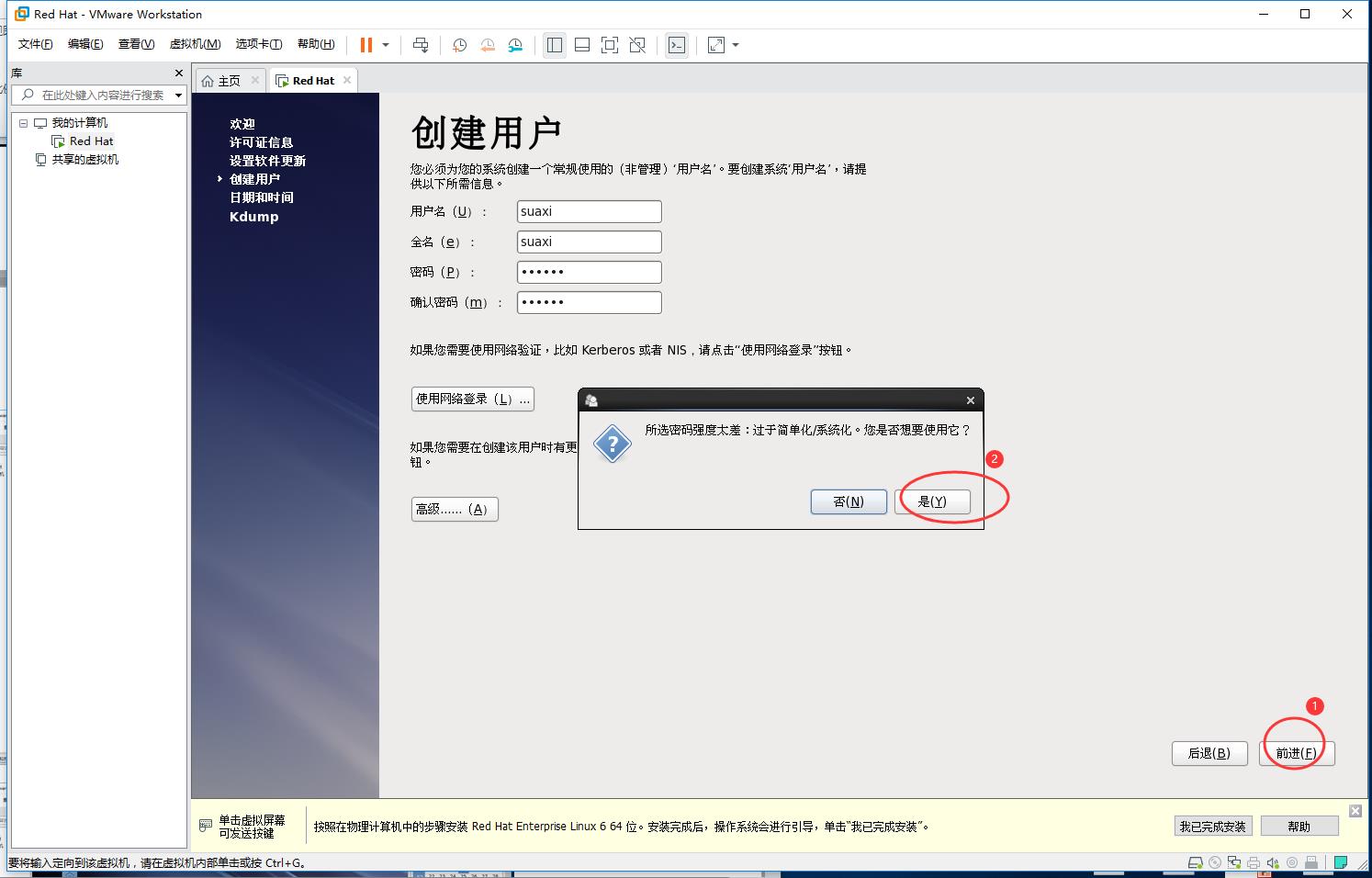Viewport: 1372px width, 878px height.
Task: Click the 帮助 button in install bar
Action: point(1299,827)
